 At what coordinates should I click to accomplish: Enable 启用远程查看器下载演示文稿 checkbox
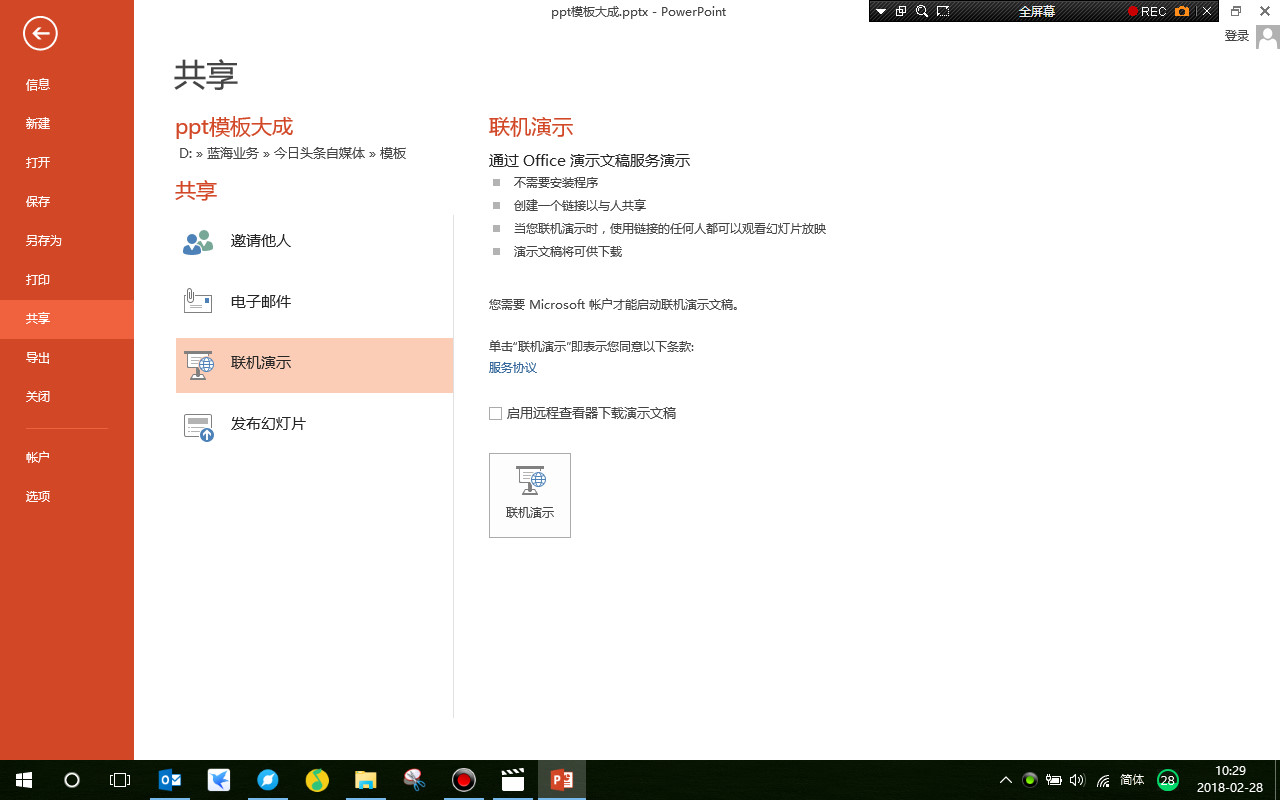click(495, 413)
